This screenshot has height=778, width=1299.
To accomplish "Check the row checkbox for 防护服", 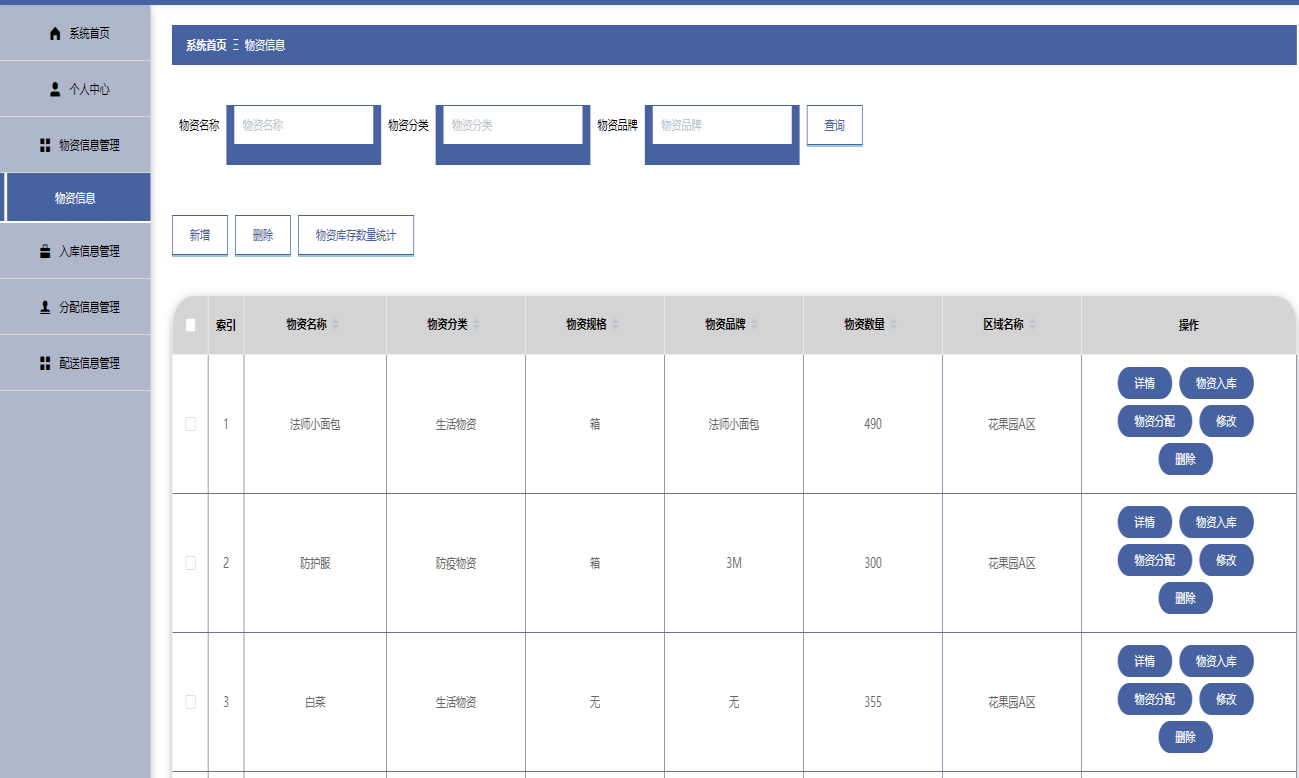I will pos(190,563).
